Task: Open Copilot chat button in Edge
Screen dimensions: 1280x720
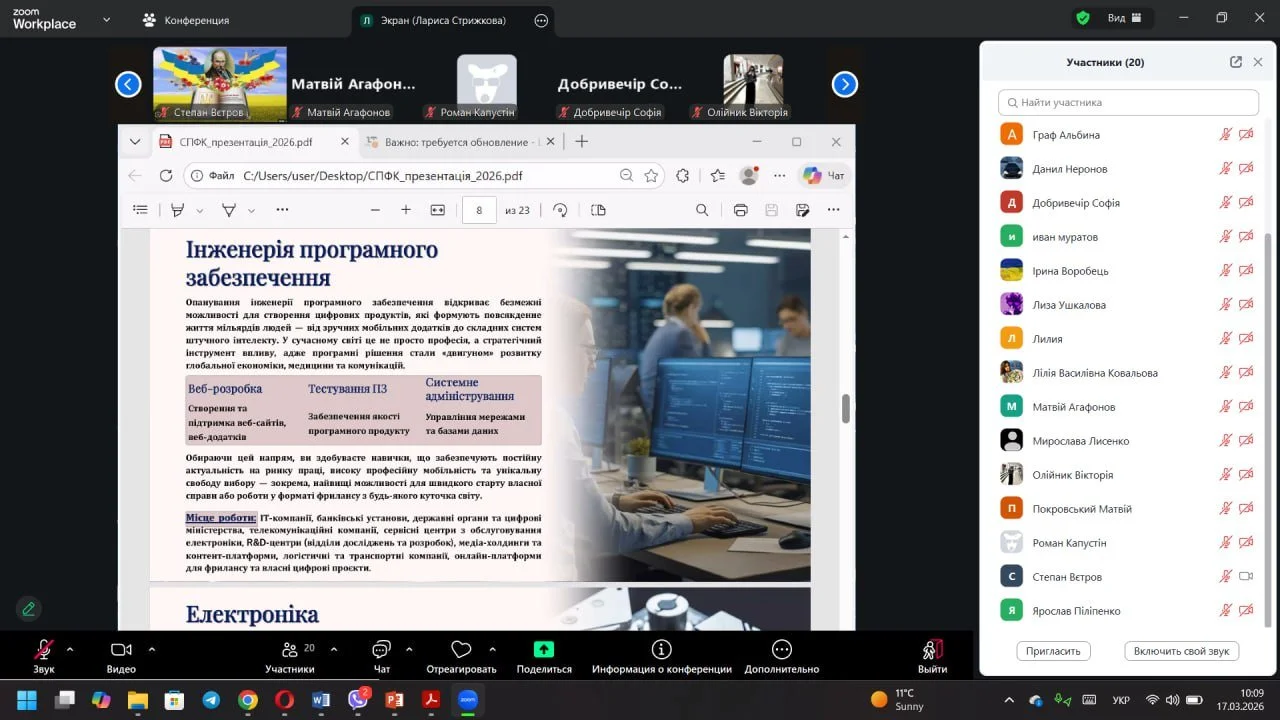Action: coord(825,176)
